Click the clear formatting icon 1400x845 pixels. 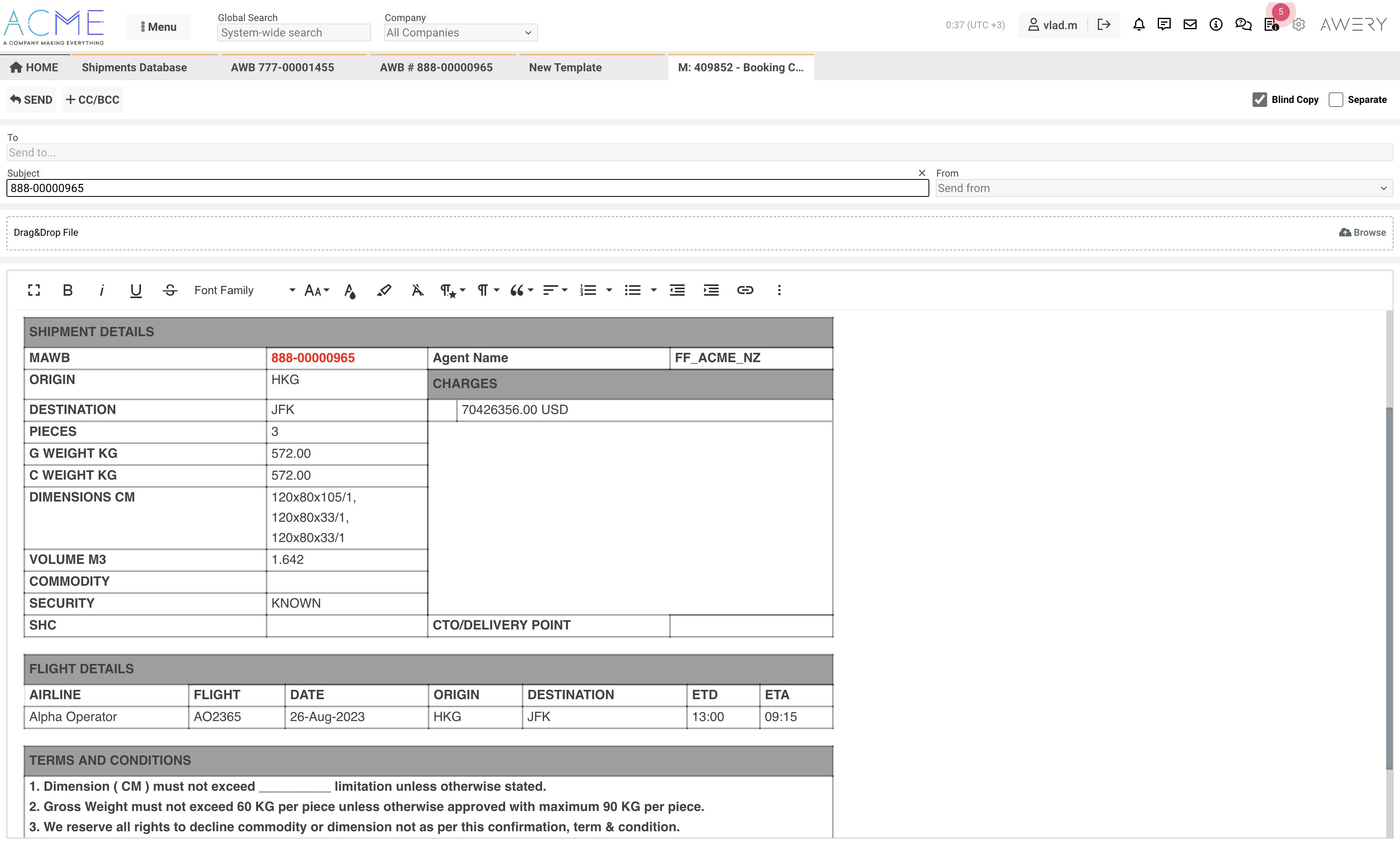click(418, 290)
